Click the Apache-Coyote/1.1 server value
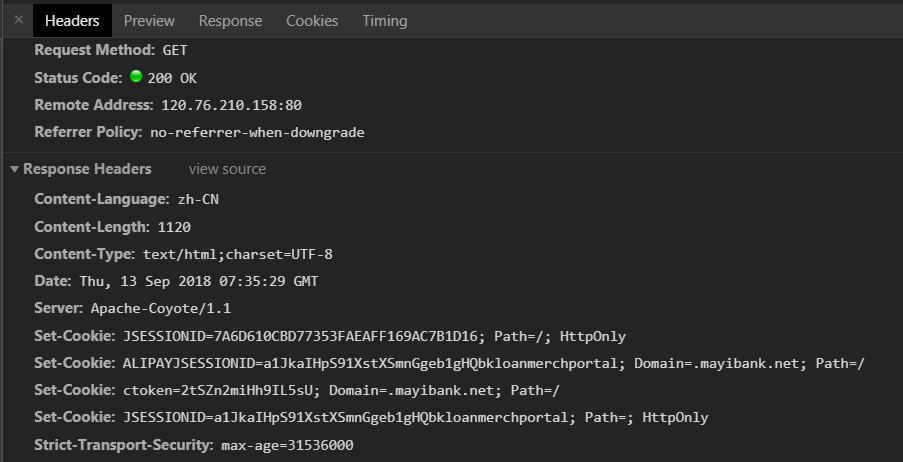Screen dimensions: 903x462 [161, 309]
